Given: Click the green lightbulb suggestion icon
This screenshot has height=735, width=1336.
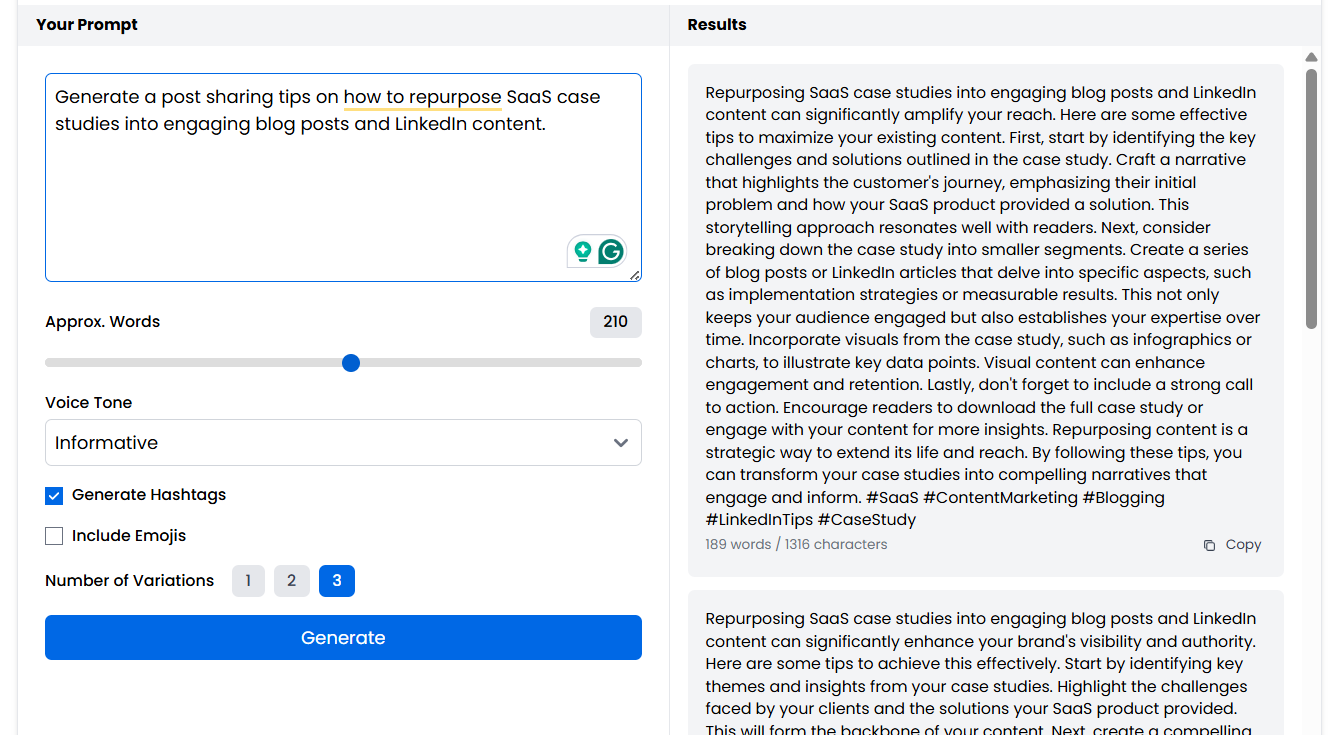Looking at the screenshot, I should pos(582,252).
